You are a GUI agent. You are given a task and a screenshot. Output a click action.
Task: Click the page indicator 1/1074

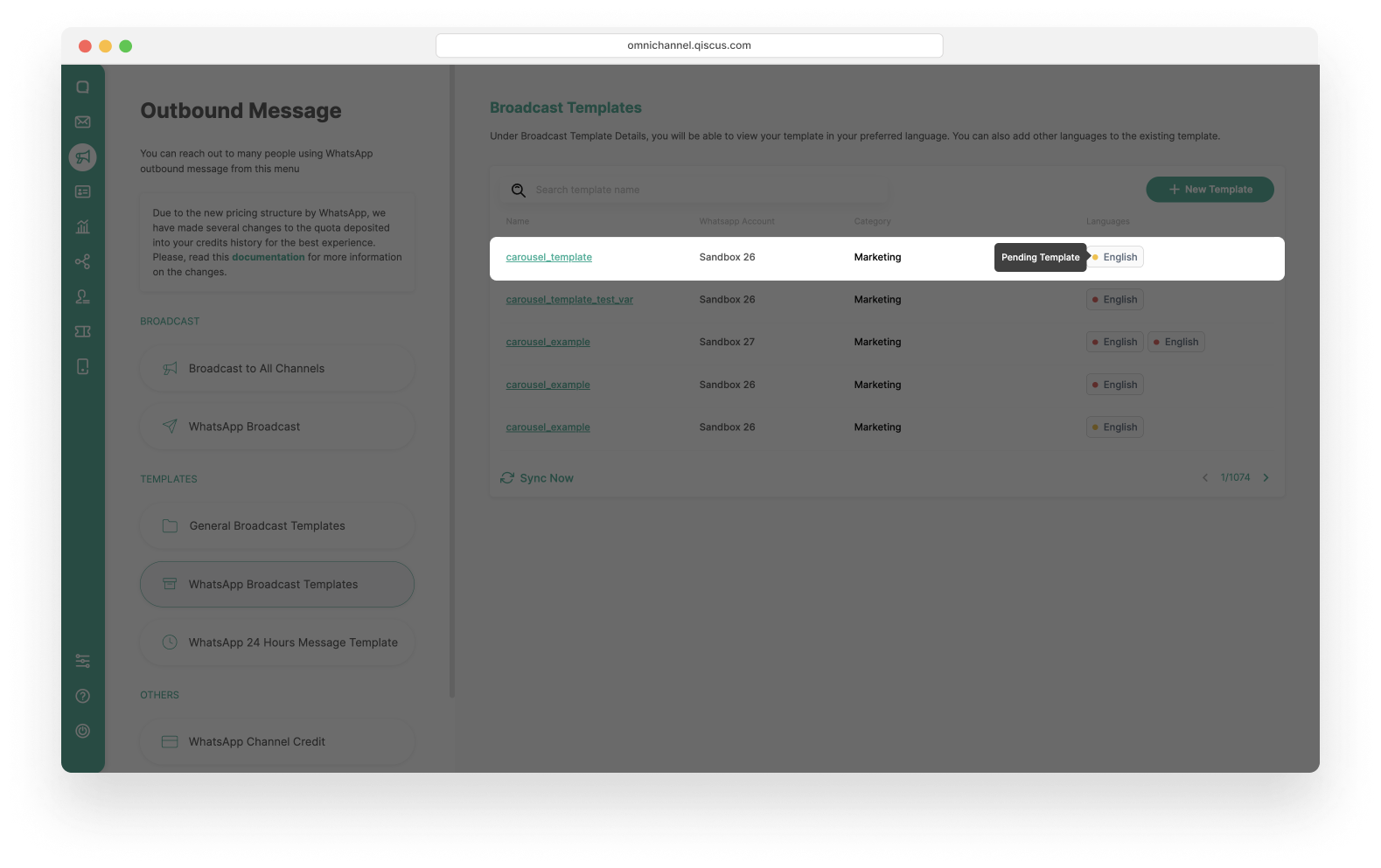pyautogui.click(x=1235, y=478)
